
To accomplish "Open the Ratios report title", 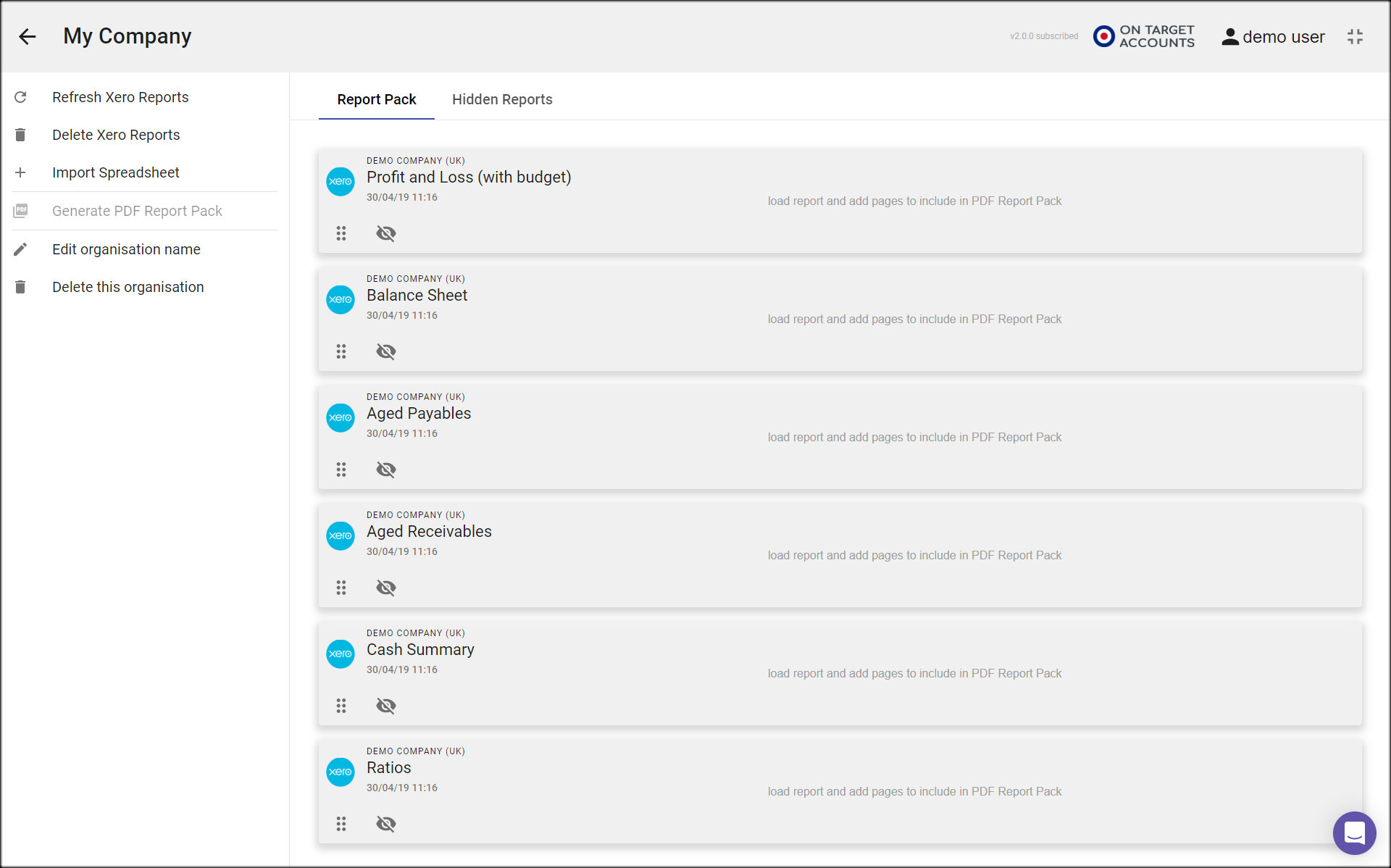I will click(388, 768).
